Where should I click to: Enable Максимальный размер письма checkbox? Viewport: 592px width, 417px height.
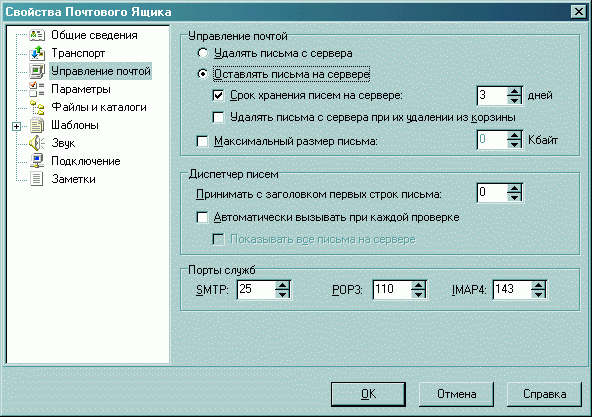point(202,141)
